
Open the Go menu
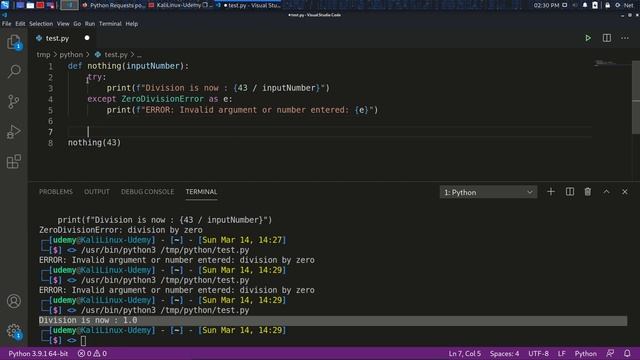click(x=77, y=24)
